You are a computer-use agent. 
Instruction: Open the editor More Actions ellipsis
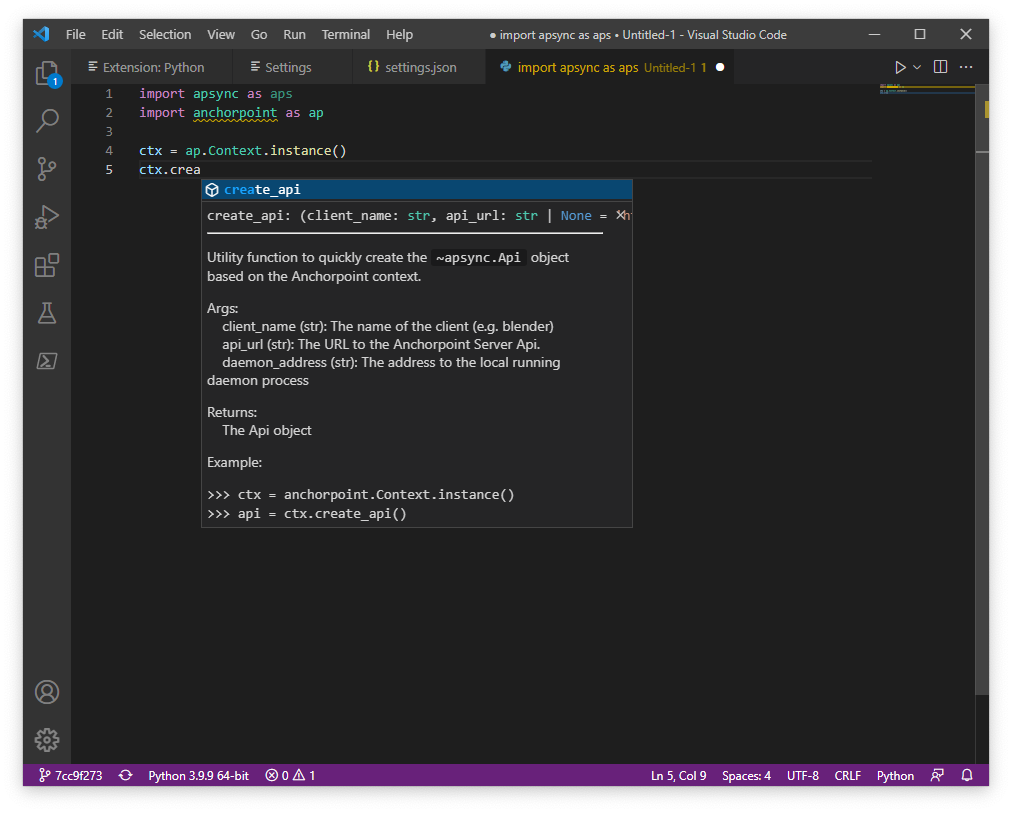point(966,67)
